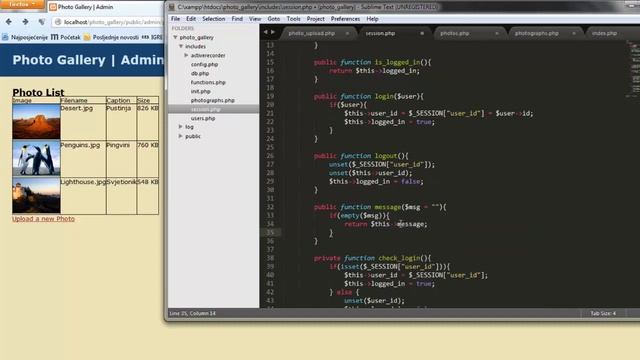
Task: Open init.php in the sidebar
Action: tap(200, 91)
